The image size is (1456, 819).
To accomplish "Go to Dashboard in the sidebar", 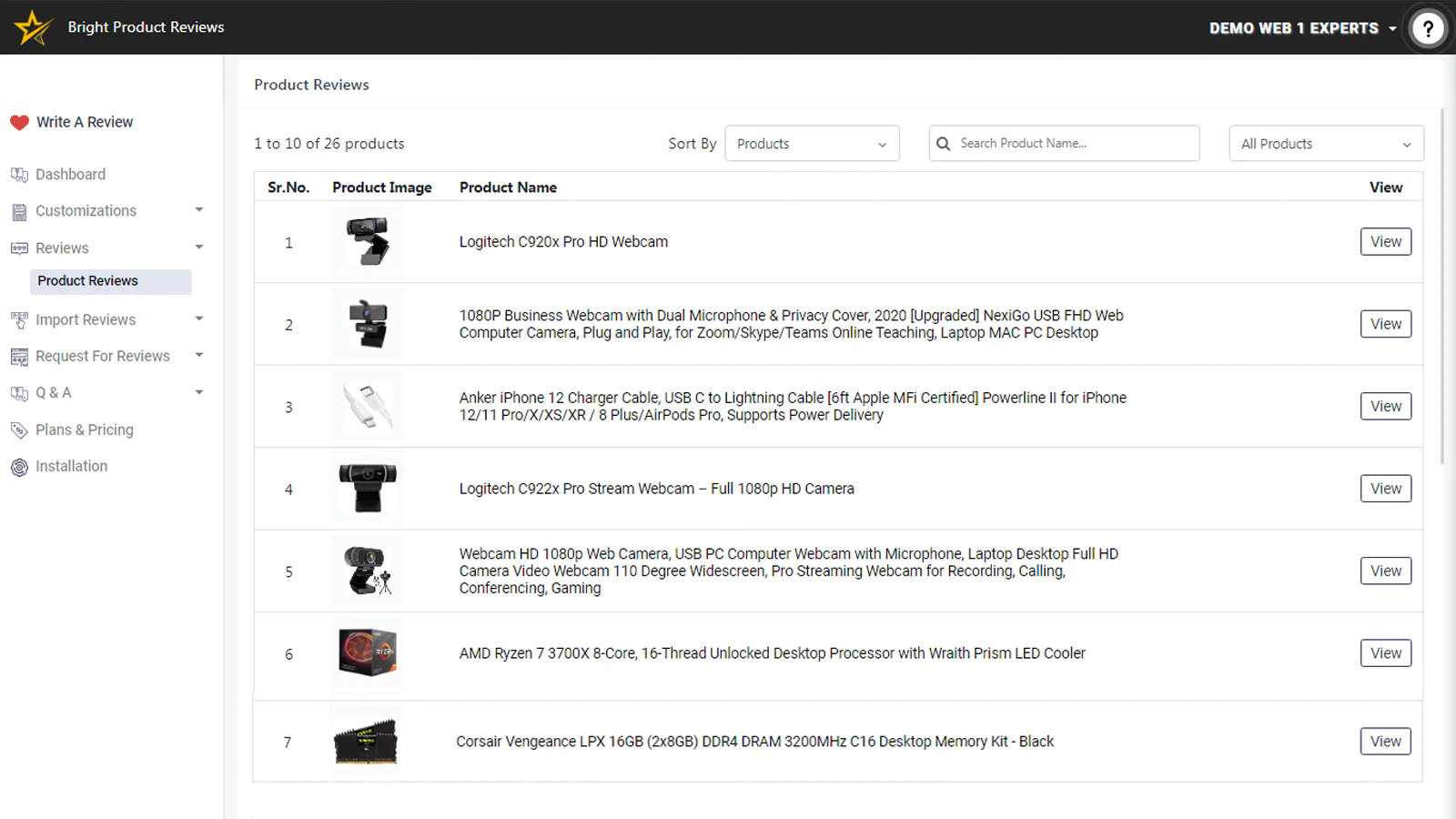I will tap(70, 174).
